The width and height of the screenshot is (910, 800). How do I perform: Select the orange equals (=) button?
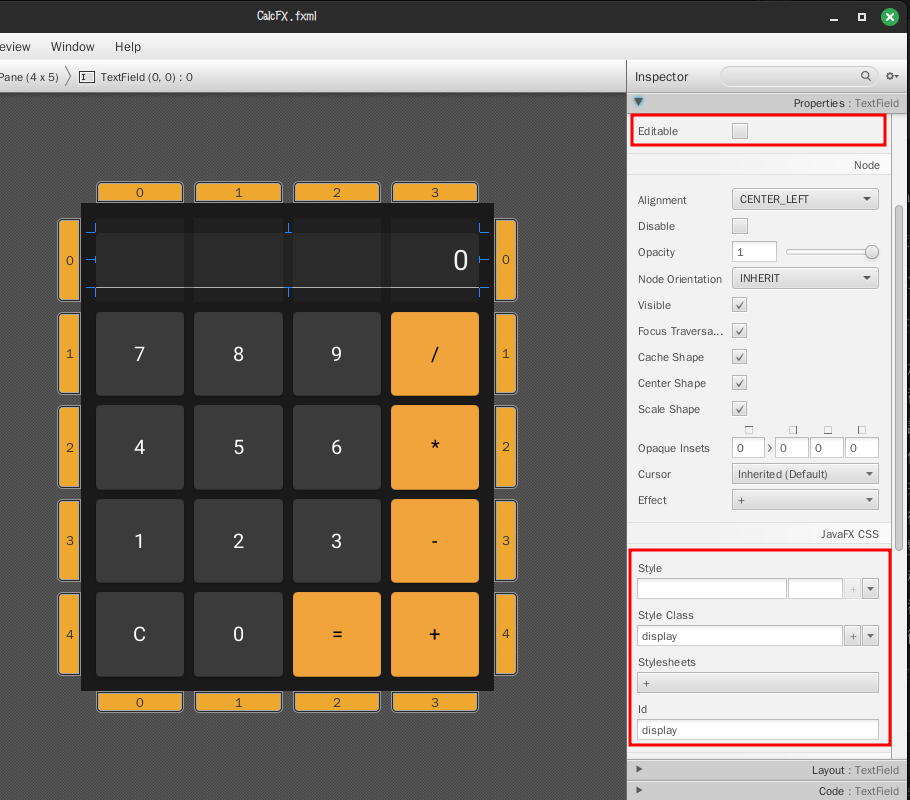(x=337, y=635)
